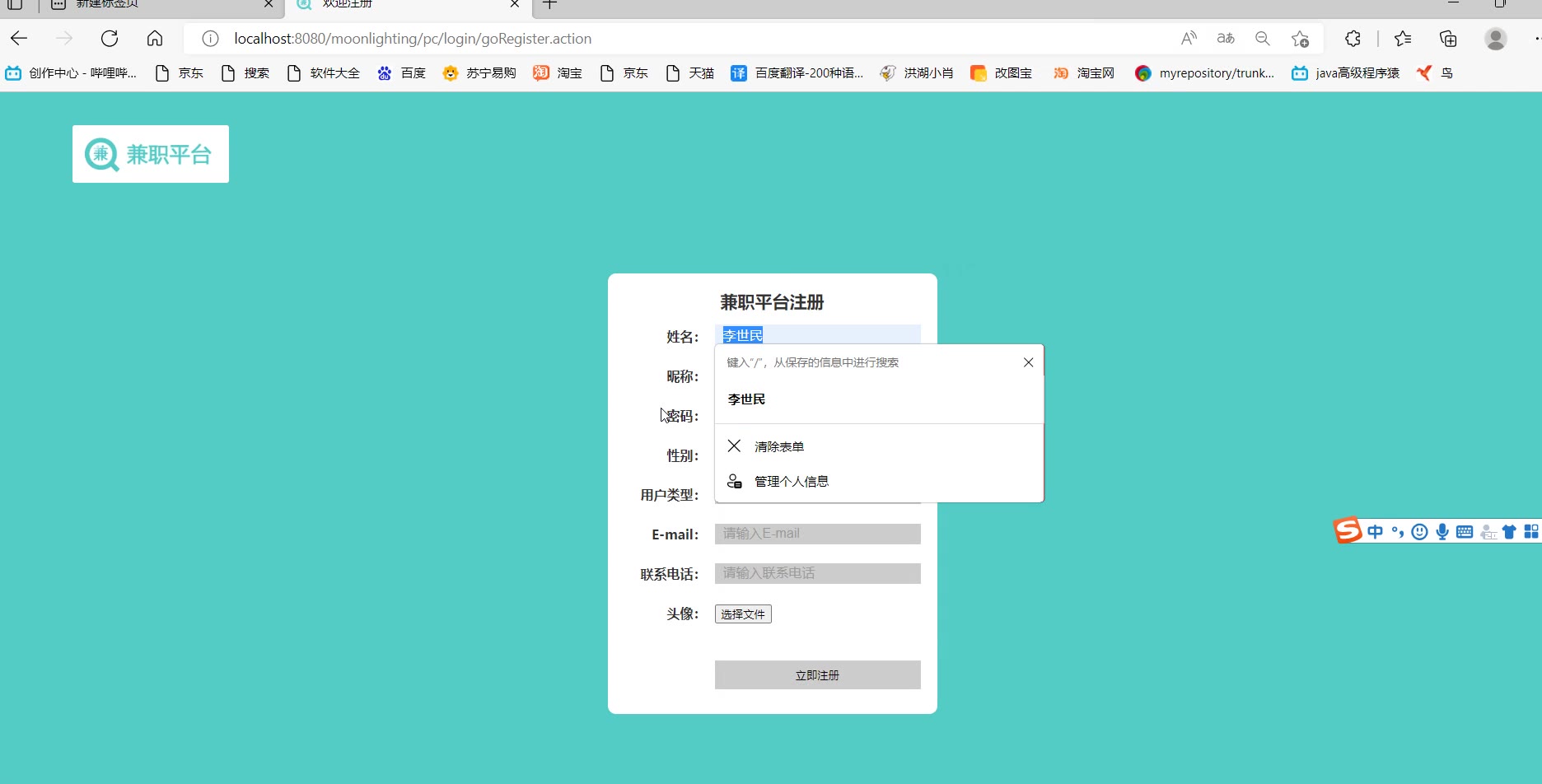The width and height of the screenshot is (1542, 784).
Task: Submit with the 立即注册 button
Action: point(818,675)
